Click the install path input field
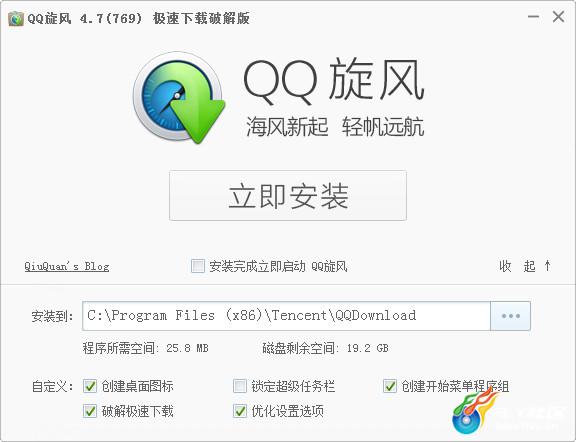This screenshot has width=576, height=442. (x=287, y=316)
